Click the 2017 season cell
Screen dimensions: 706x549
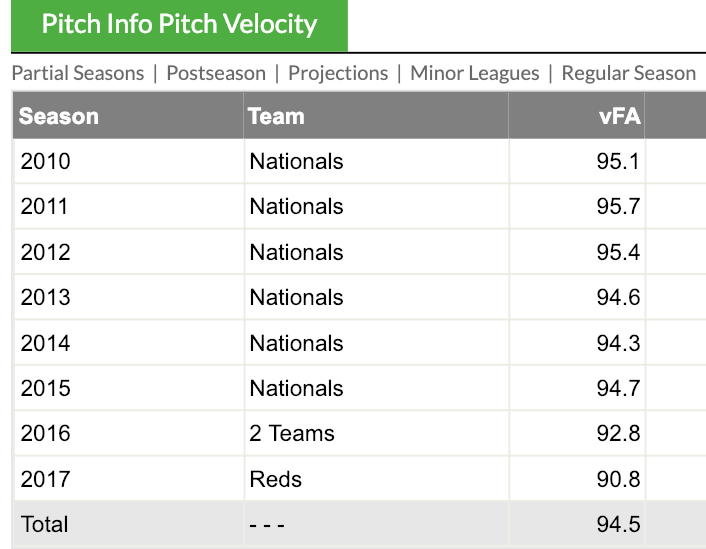tap(46, 479)
